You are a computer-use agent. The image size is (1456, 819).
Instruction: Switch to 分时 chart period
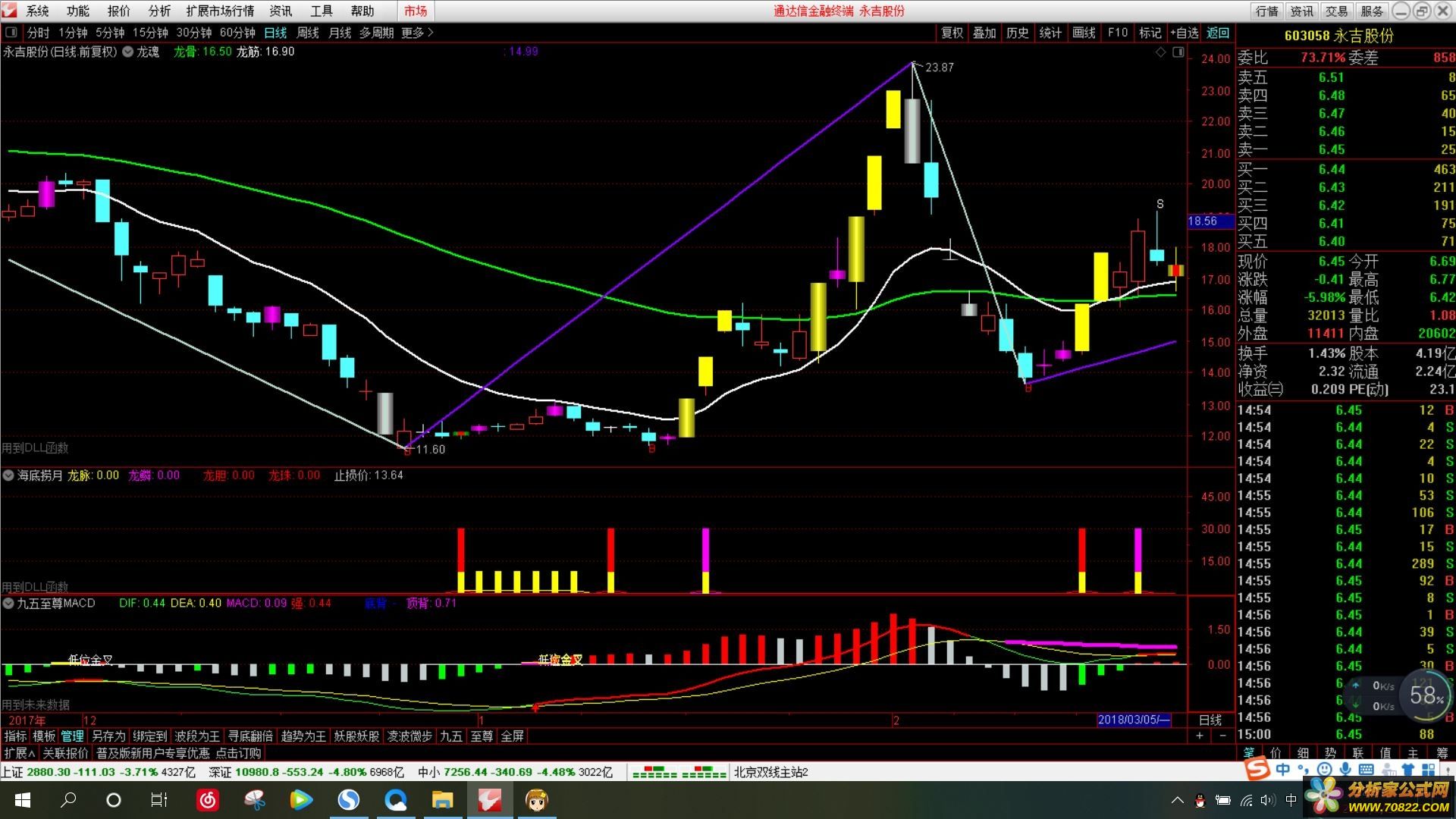click(38, 33)
